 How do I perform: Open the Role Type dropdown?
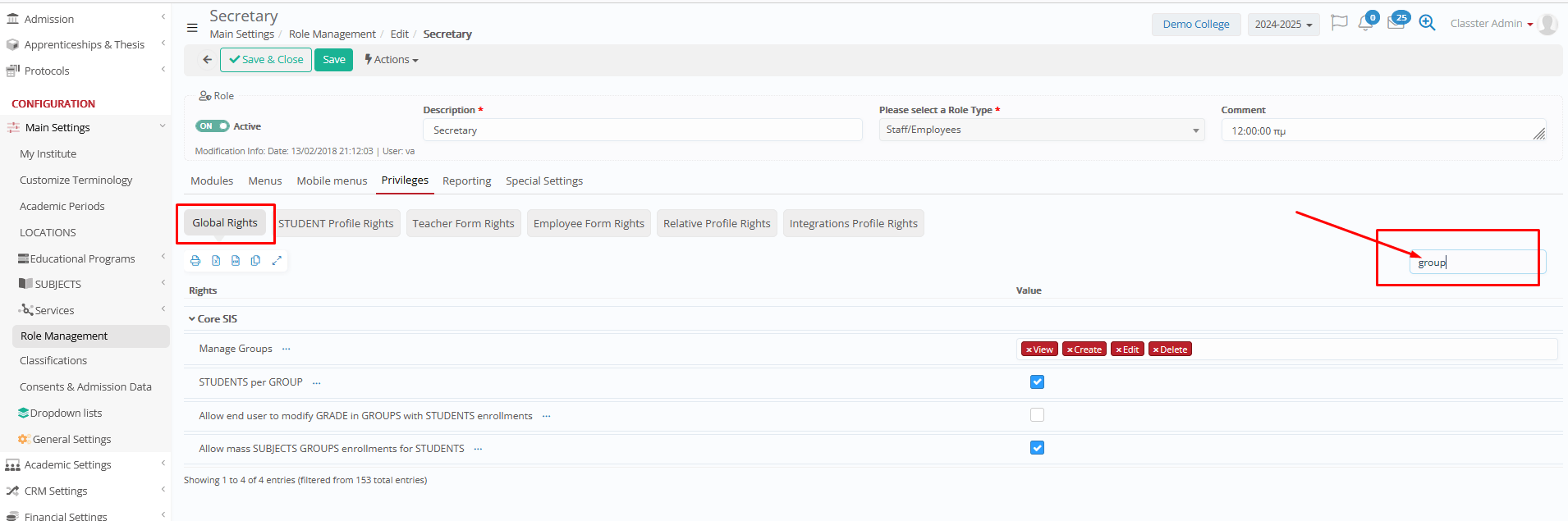click(x=1041, y=130)
